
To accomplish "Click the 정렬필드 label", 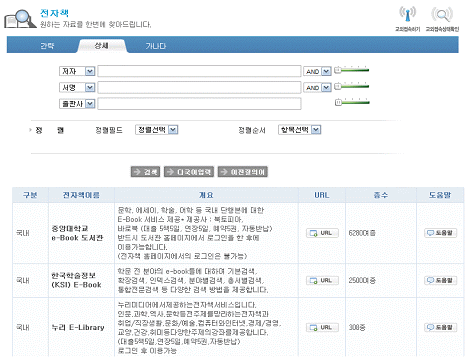I will [x=109, y=130].
